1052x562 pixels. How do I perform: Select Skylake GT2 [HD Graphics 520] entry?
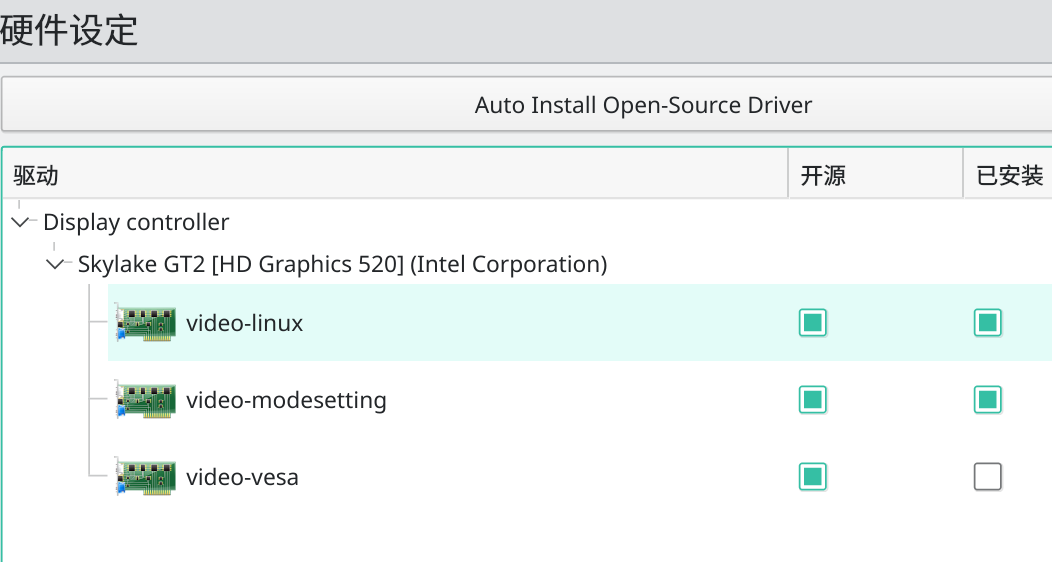(342, 265)
